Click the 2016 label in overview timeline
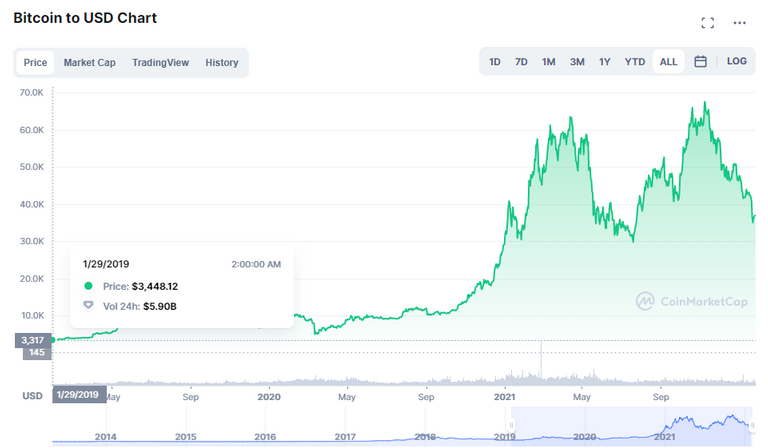 [x=265, y=437]
